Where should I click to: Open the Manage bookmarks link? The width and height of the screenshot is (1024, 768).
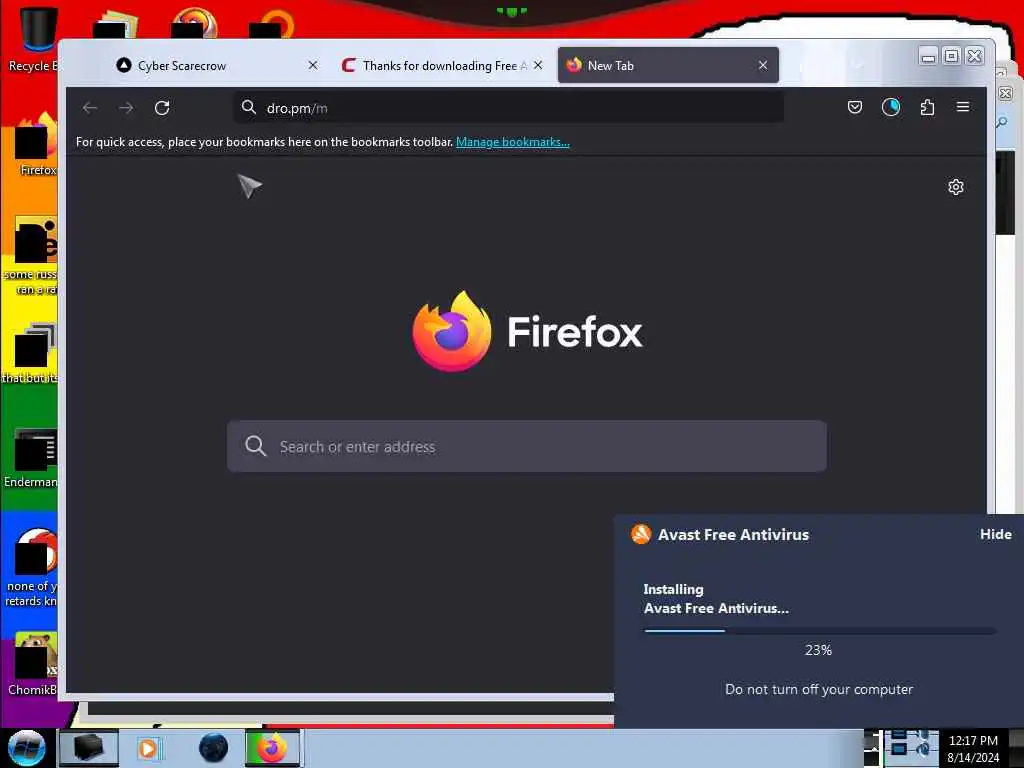click(x=513, y=142)
